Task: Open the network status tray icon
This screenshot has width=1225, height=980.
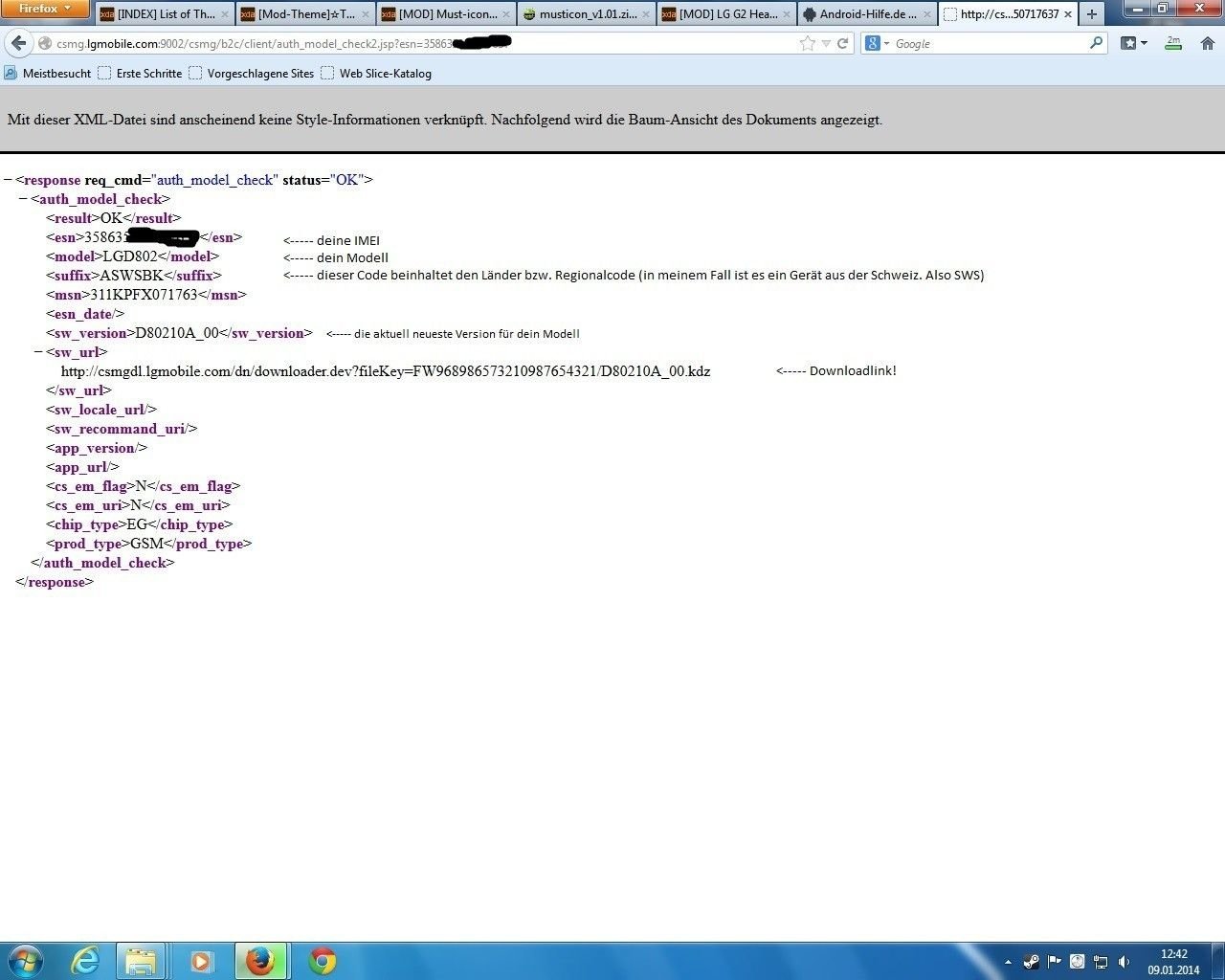Action: (1102, 962)
